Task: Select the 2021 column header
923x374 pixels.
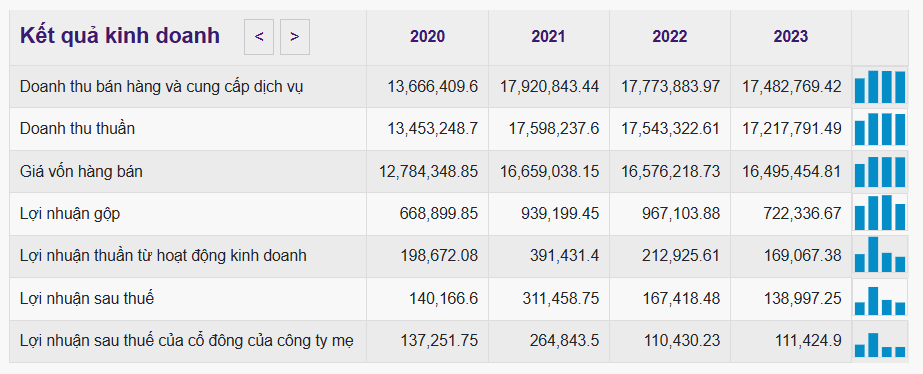Action: 548,37
